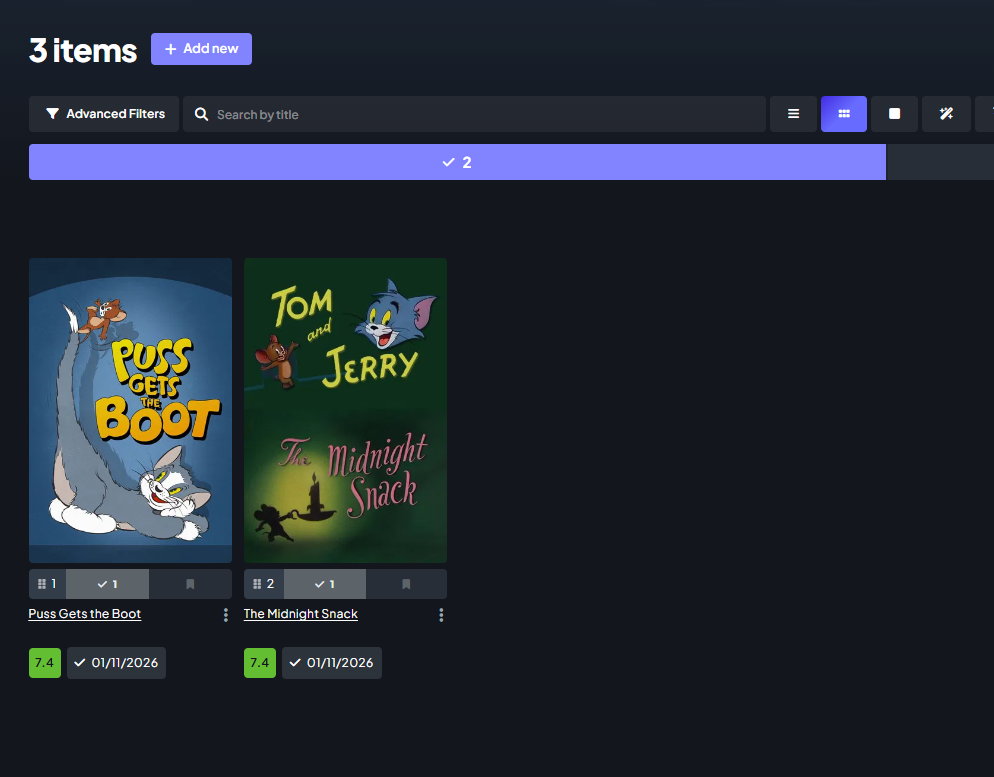Screen dimensions: 994x777
Task: Click the magic wand icon
Action: tap(946, 114)
